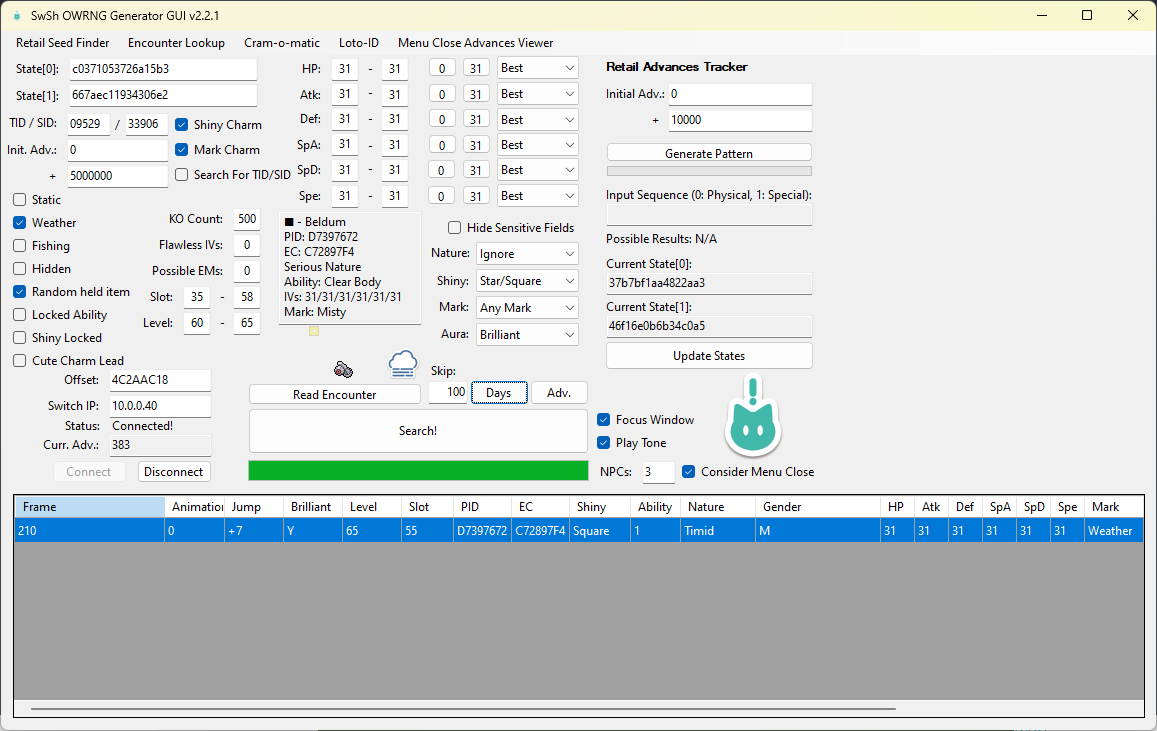Click the green search progress bar
This screenshot has width=1157, height=731.
coord(418,471)
